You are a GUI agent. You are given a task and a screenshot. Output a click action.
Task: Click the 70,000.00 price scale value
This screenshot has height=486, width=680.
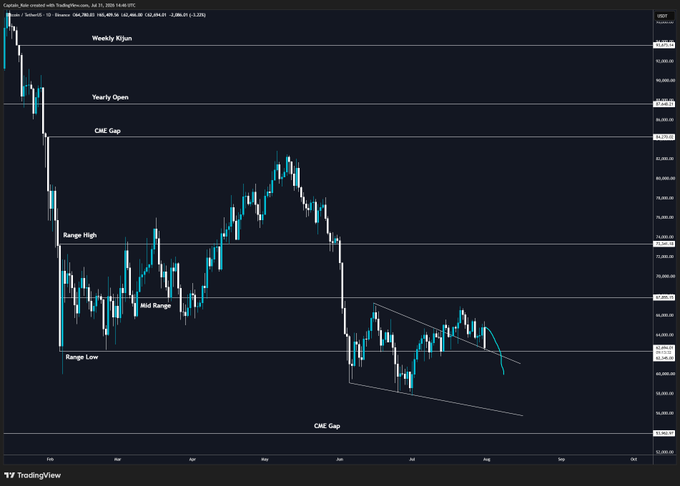[x=666, y=276]
